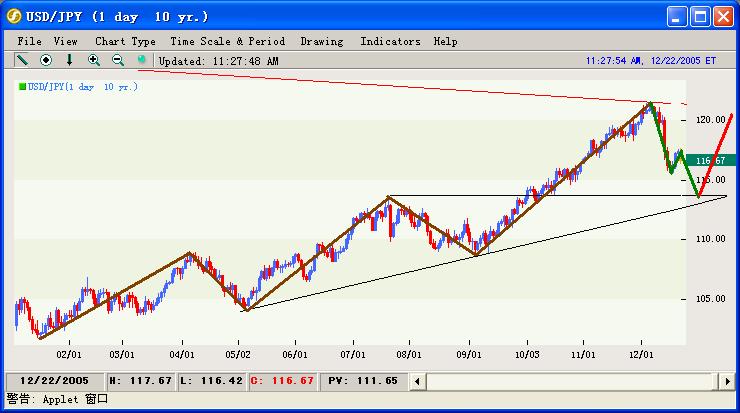Click the 11/01 date axis label
The height and width of the screenshot is (413, 740).
(583, 354)
